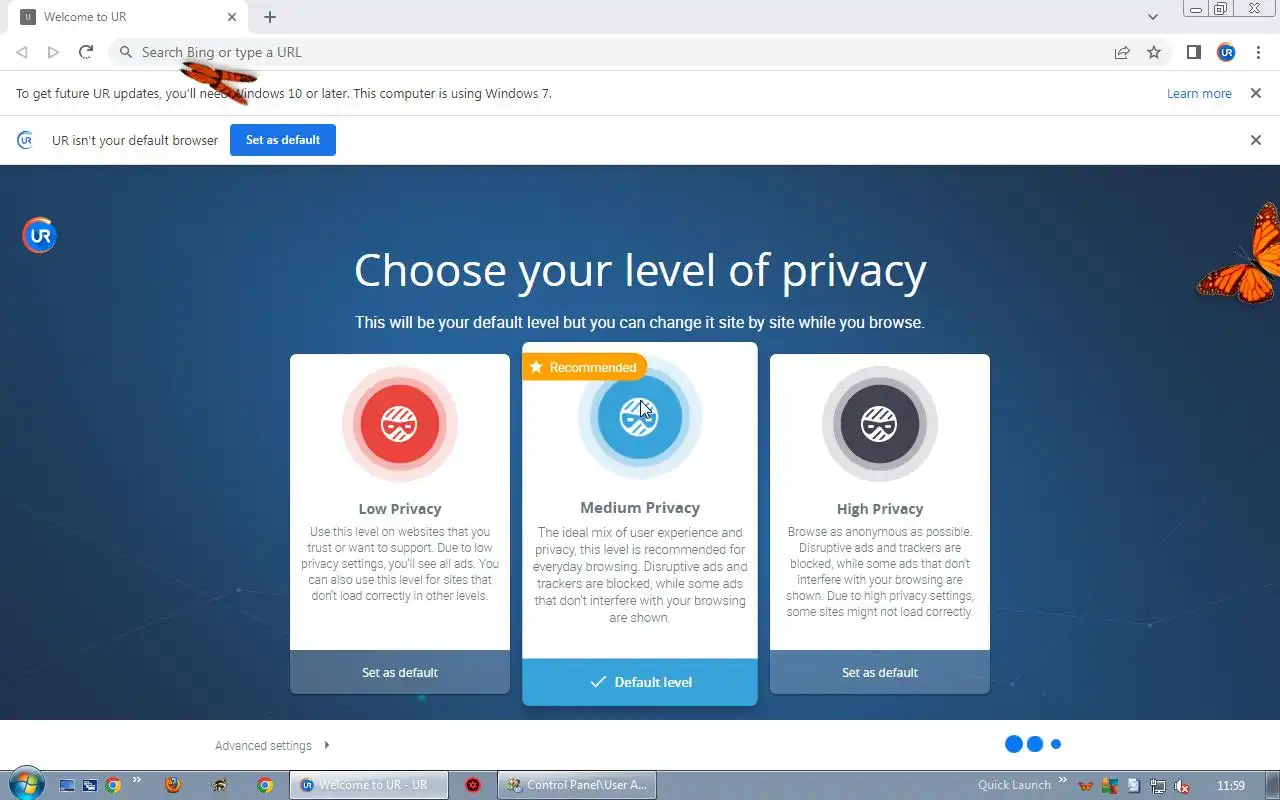This screenshot has height=800, width=1280.
Task: Click the colorful squares tray icon
Action: pos(1109,786)
